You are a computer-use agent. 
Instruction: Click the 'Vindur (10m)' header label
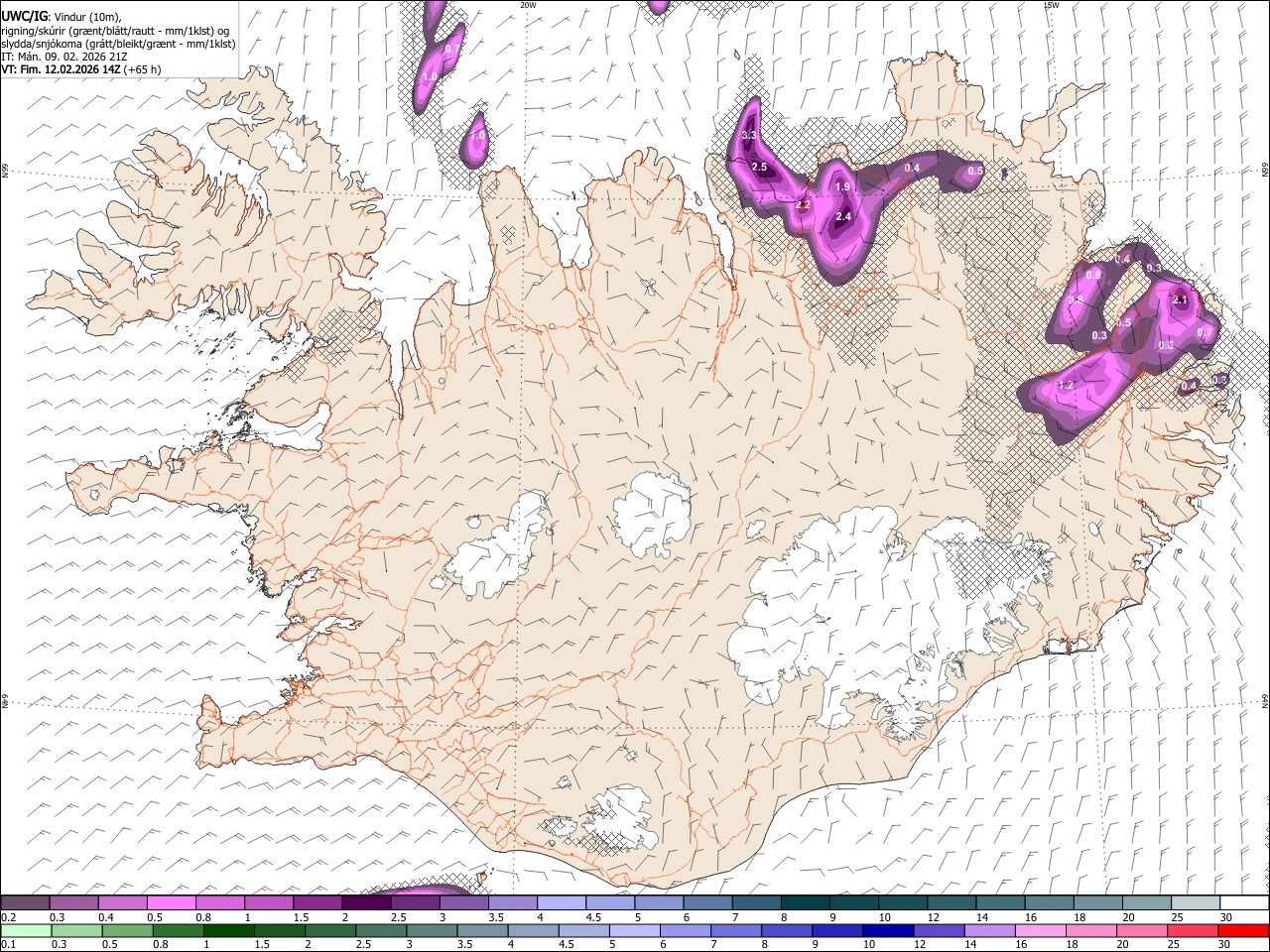click(88, 16)
